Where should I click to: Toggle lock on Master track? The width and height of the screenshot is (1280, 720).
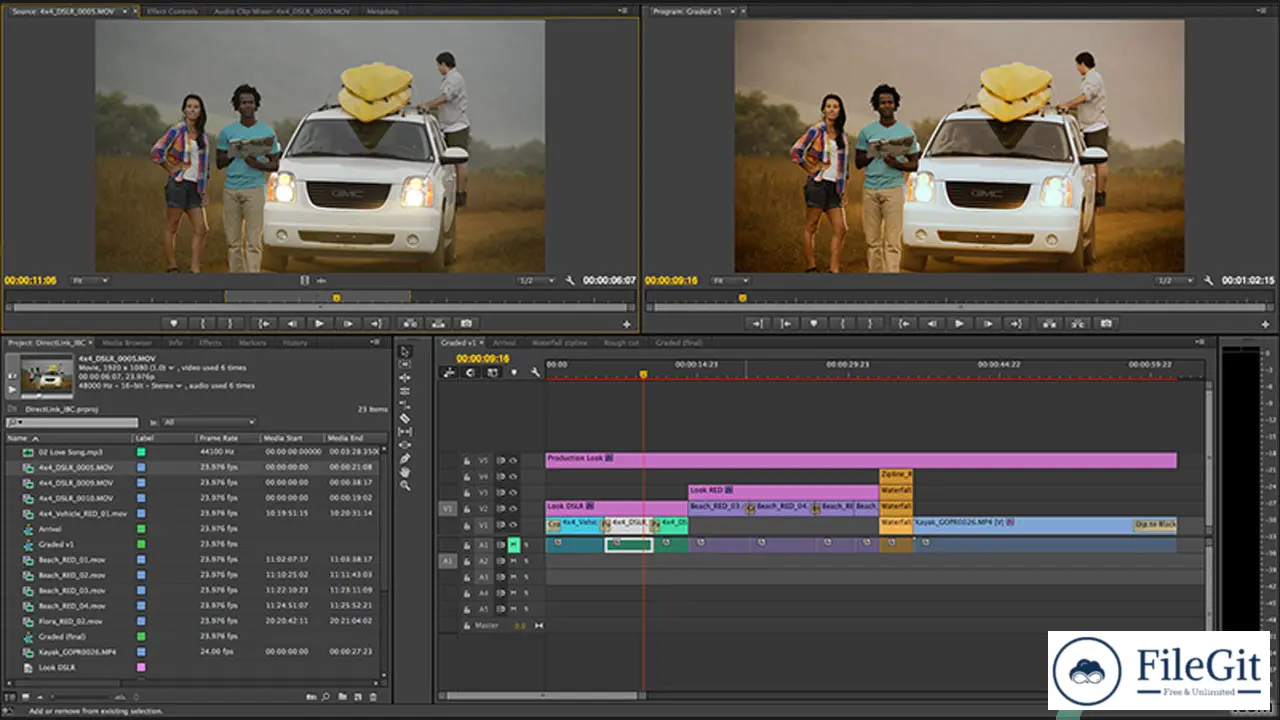coord(466,625)
